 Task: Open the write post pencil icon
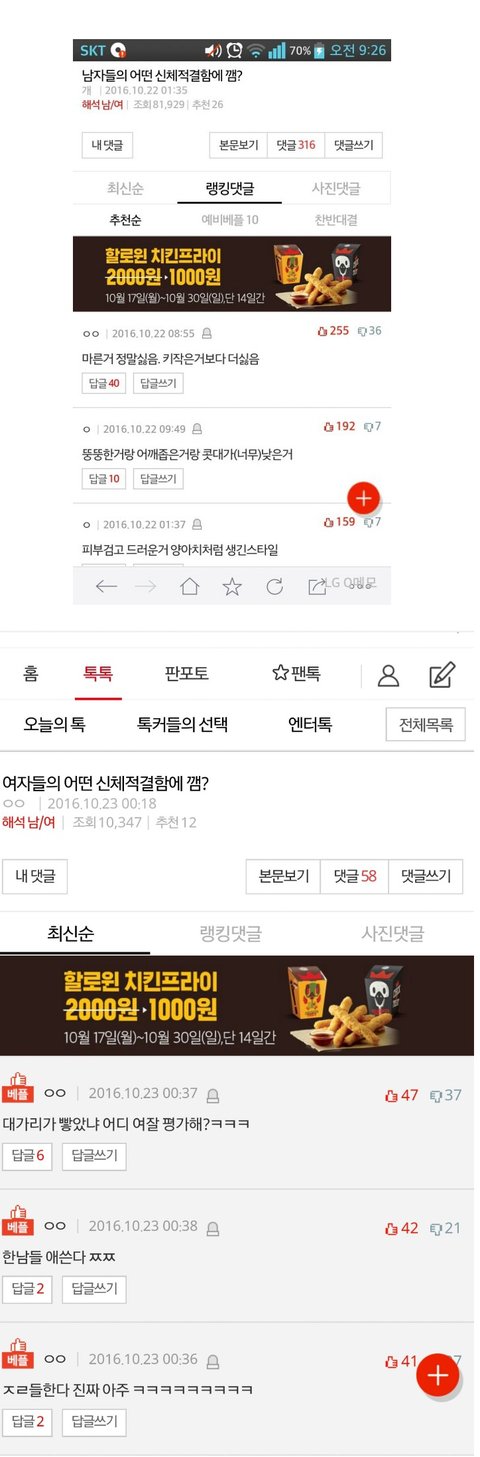(441, 675)
